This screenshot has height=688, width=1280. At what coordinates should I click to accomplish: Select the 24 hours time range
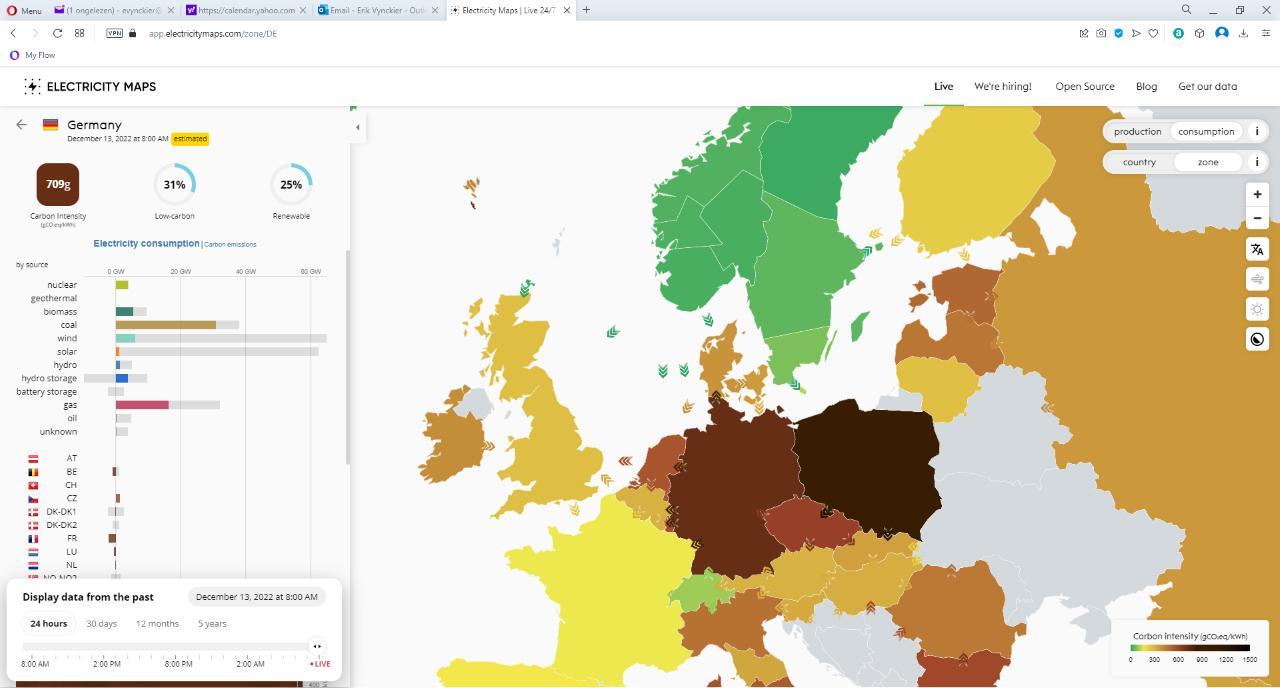pos(48,623)
